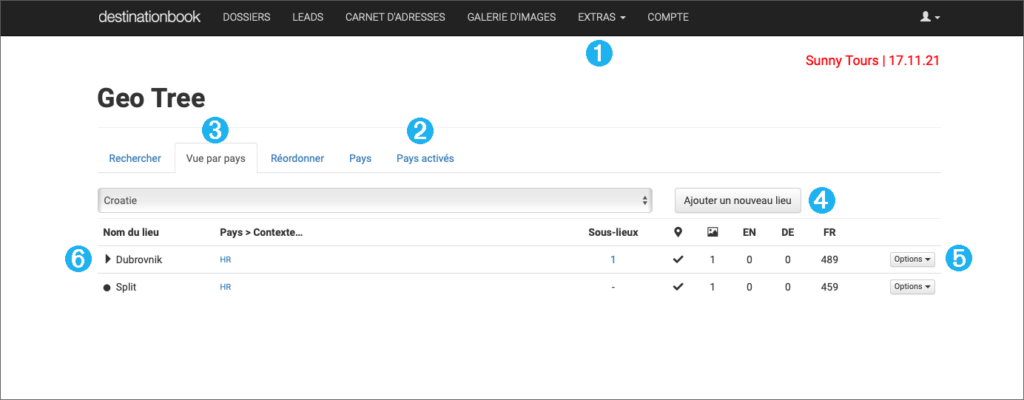Click the HR link for Dubrovnik
The width and height of the screenshot is (1024, 400).
[x=226, y=260]
